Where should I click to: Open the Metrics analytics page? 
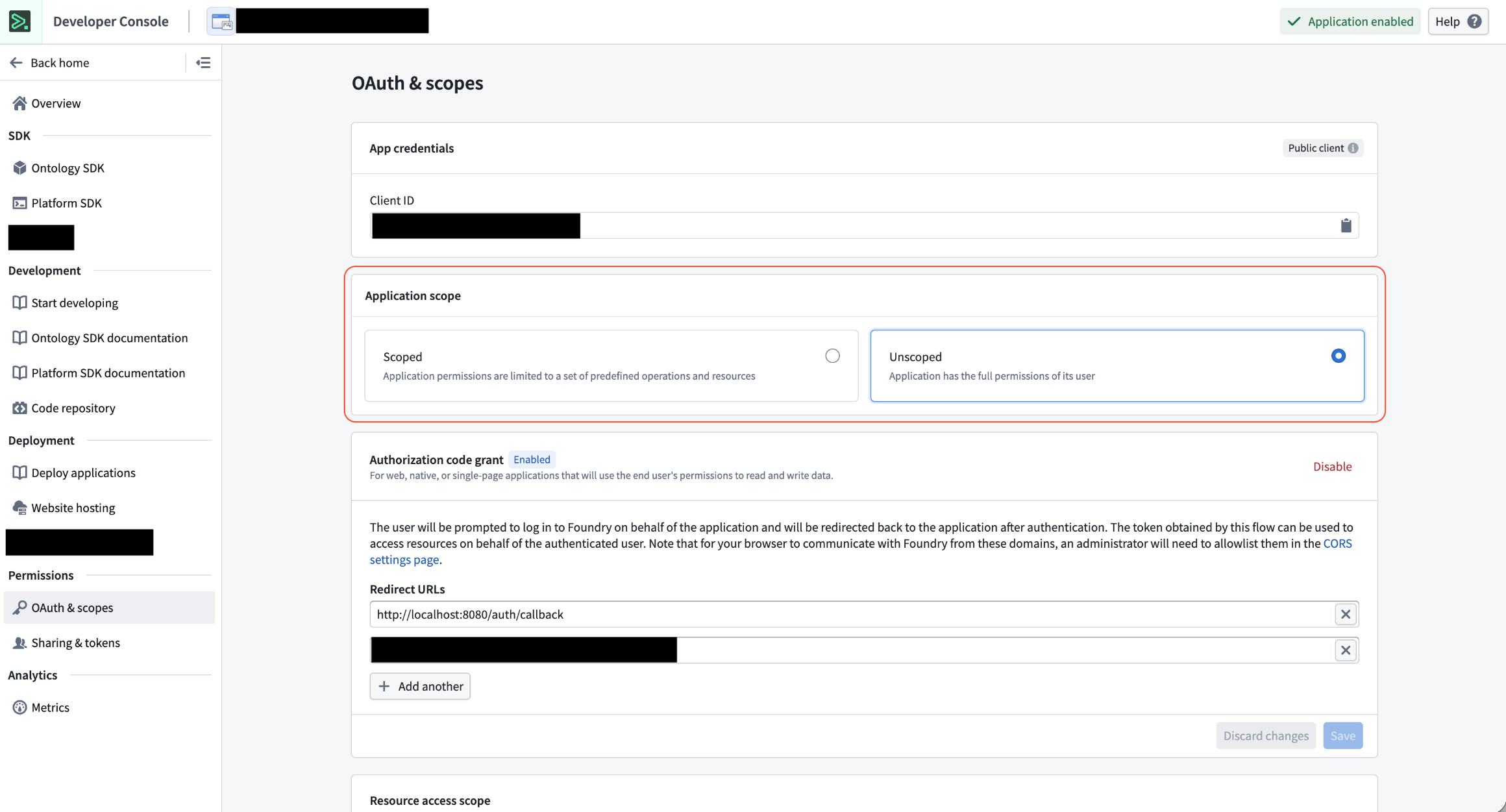50,707
